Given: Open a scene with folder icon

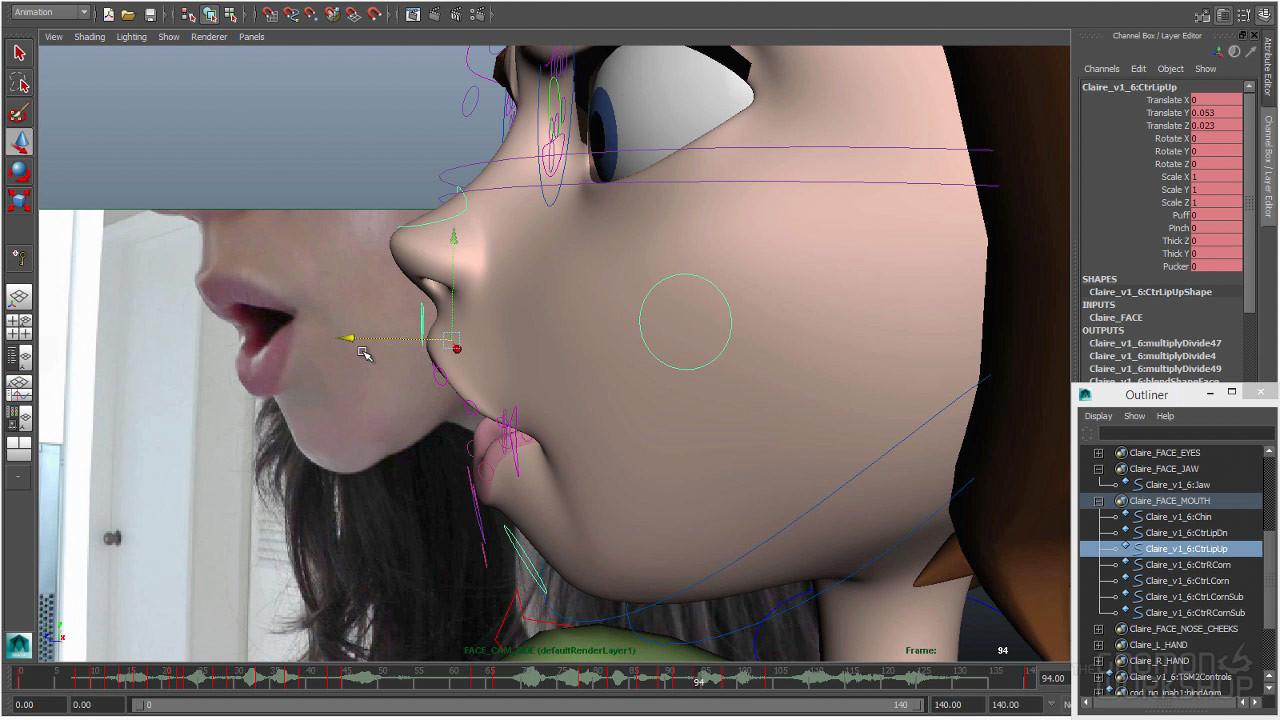Looking at the screenshot, I should (x=128, y=14).
